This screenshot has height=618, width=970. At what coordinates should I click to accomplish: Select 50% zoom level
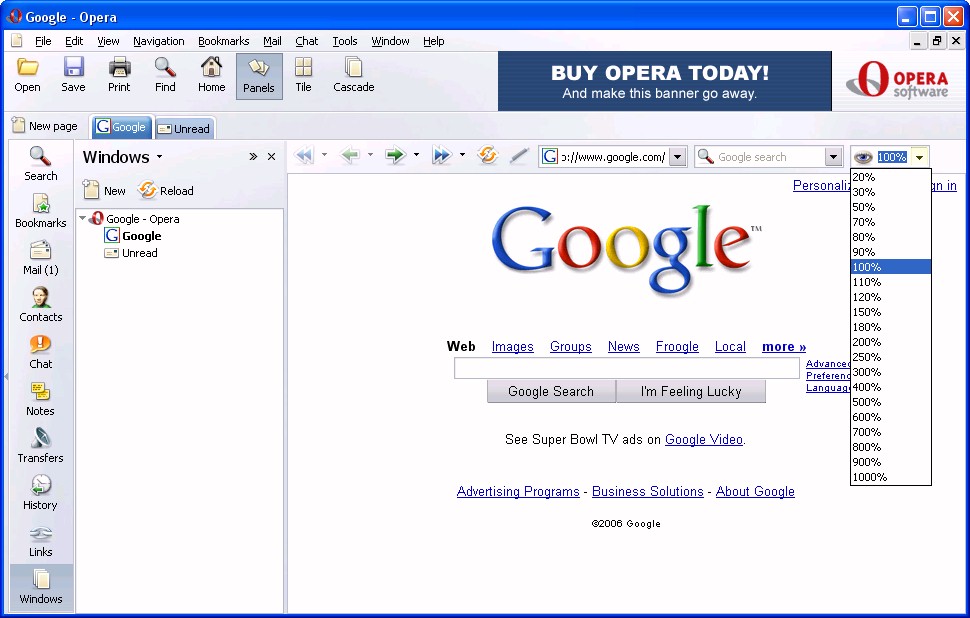tap(890, 207)
